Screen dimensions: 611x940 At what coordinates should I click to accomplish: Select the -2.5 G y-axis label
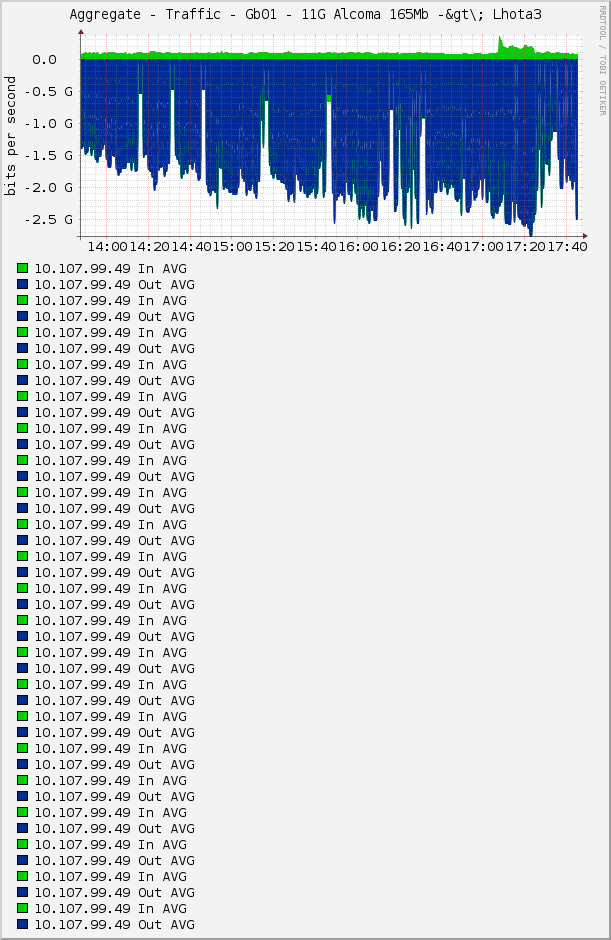coord(49,220)
